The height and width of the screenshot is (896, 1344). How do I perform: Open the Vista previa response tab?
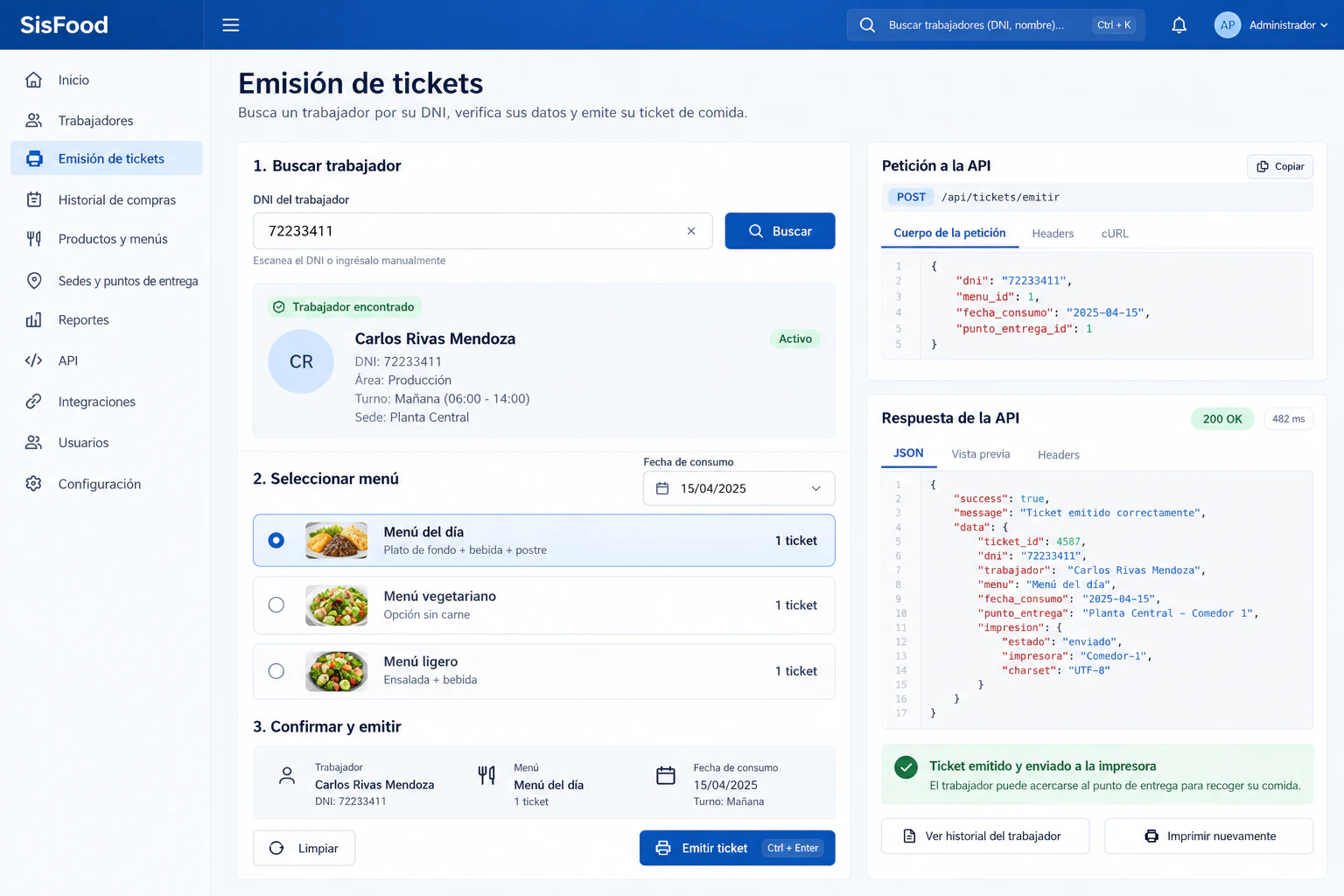[981, 454]
